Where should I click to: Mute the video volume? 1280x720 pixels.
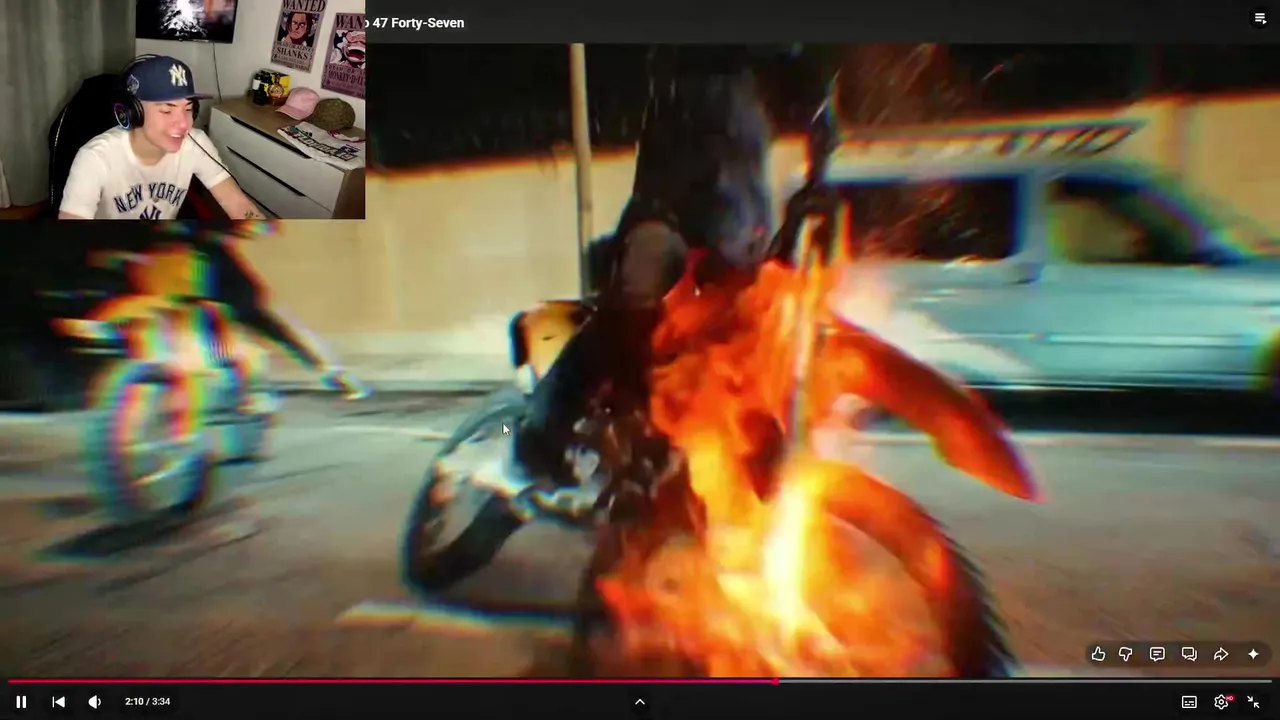94,702
